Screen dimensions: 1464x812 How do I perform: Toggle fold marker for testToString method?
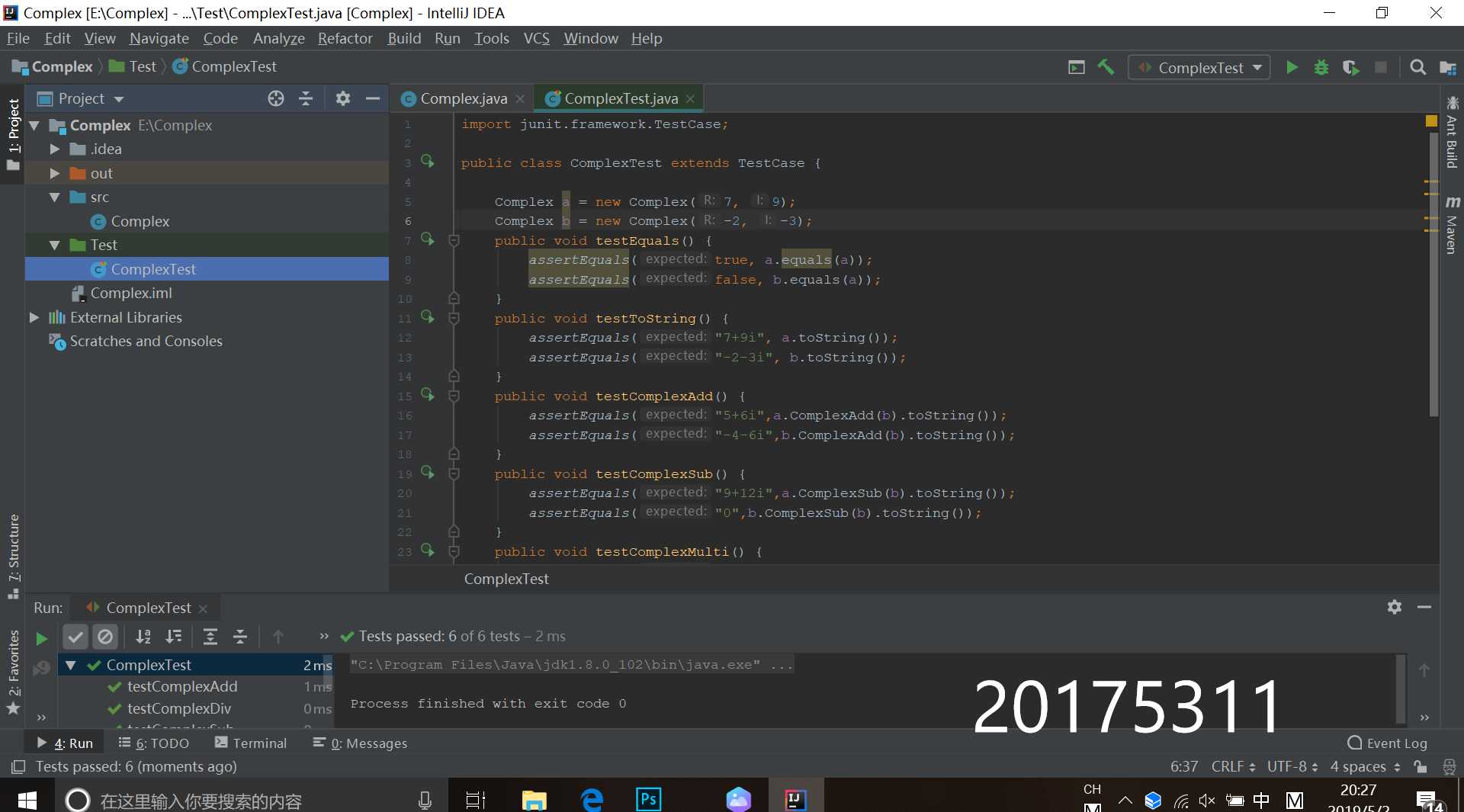(454, 319)
